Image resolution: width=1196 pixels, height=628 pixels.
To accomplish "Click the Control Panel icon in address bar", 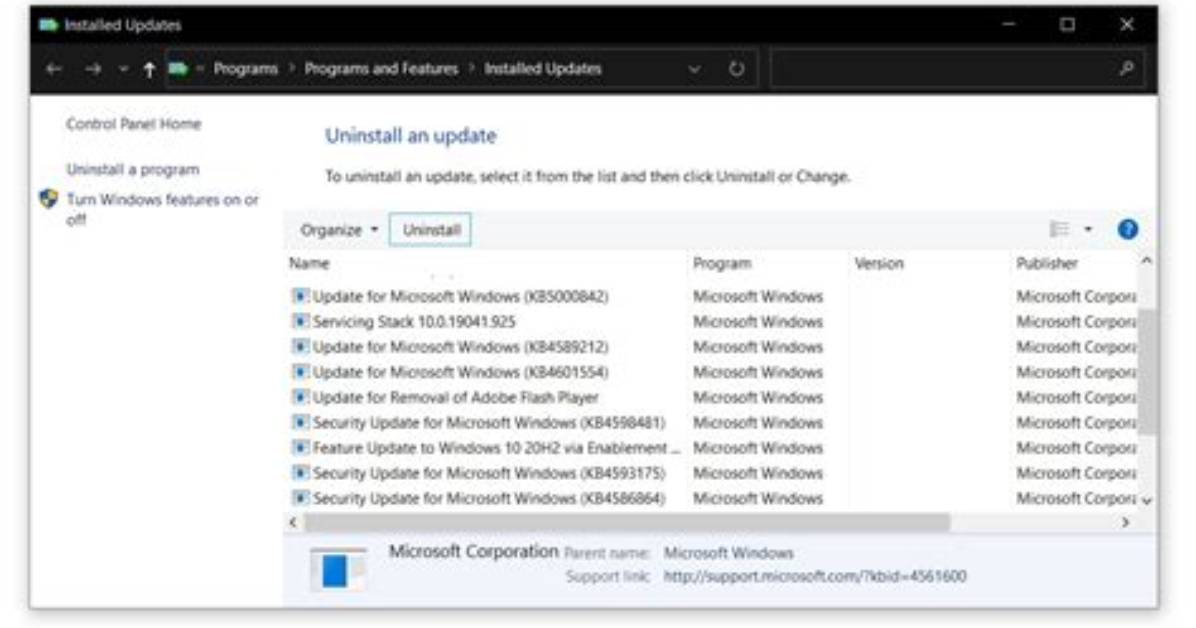I will [178, 69].
